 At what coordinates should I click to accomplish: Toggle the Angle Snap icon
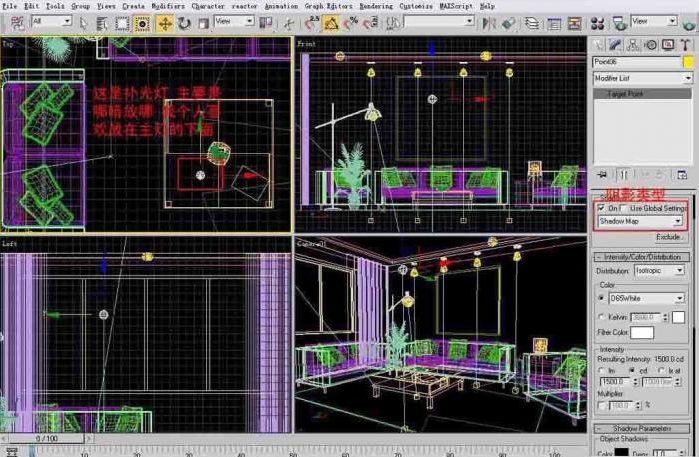(x=331, y=23)
